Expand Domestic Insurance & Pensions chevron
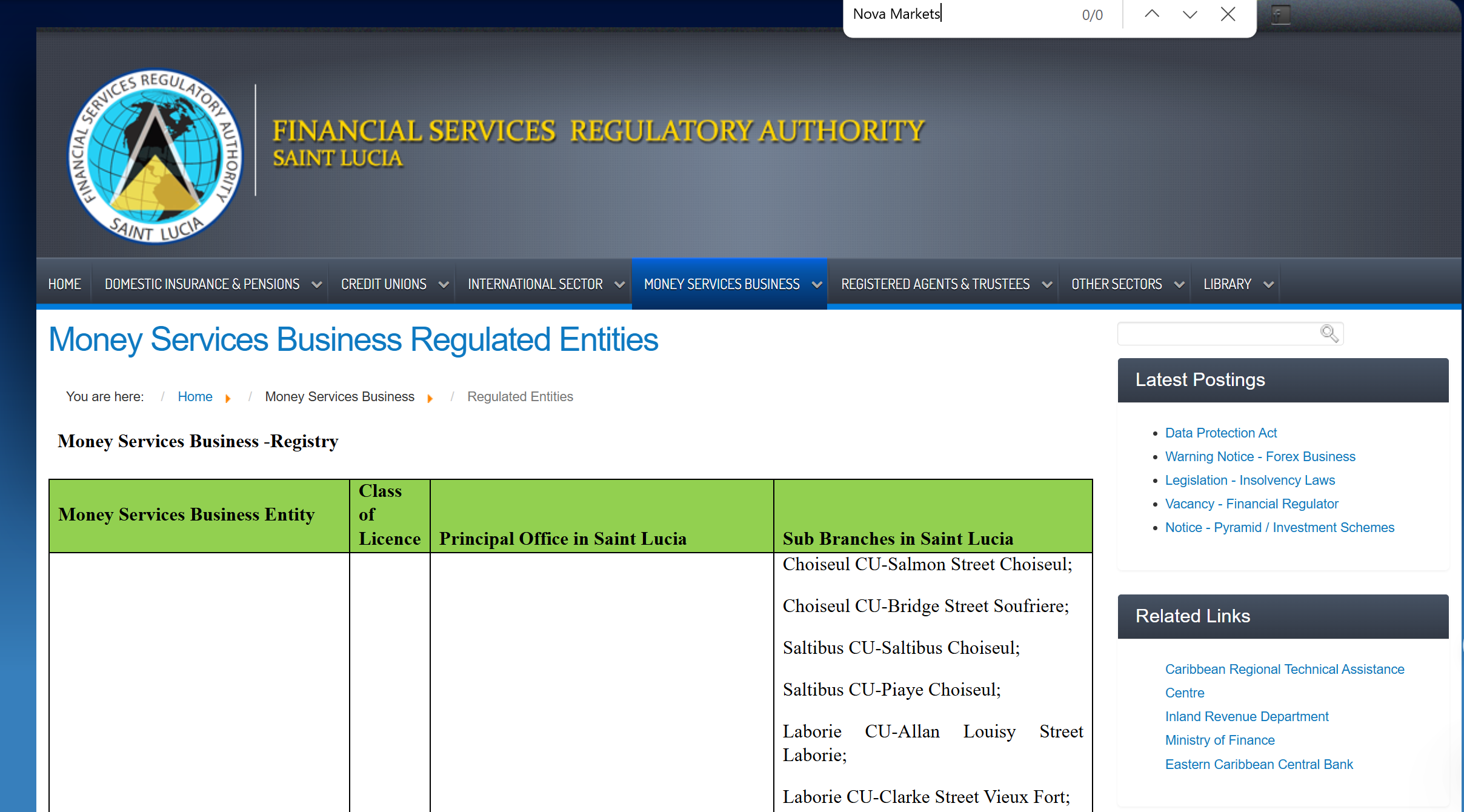 [316, 284]
